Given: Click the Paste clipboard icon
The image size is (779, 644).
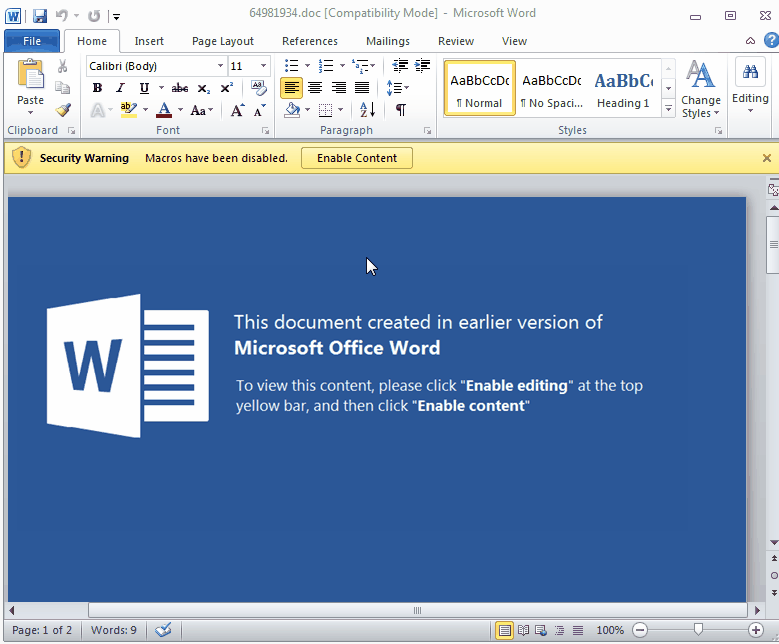Looking at the screenshot, I should pyautogui.click(x=30, y=74).
